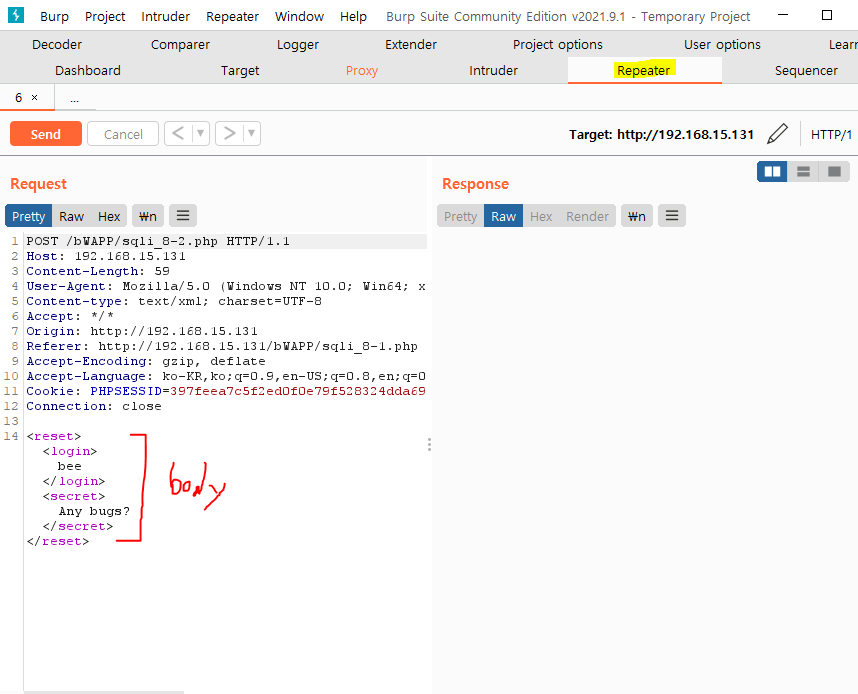This screenshot has height=694, width=858.
Task: Switch to the Comparer tab
Action: point(180,44)
